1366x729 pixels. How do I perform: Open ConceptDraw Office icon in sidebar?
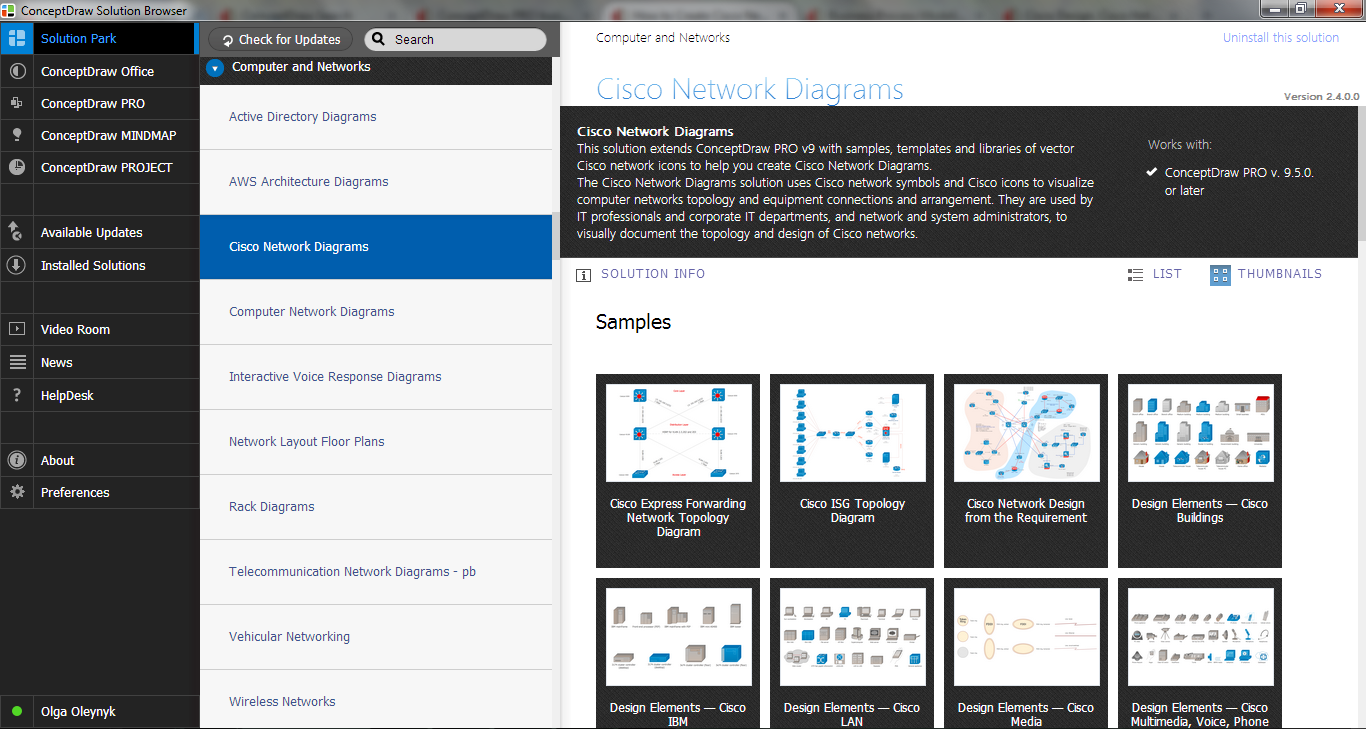point(17,72)
